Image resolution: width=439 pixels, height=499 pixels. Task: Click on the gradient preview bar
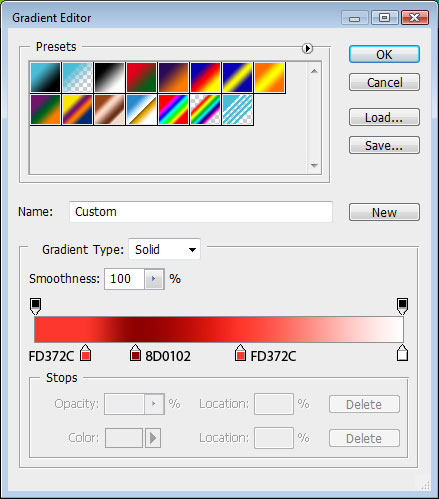219,329
